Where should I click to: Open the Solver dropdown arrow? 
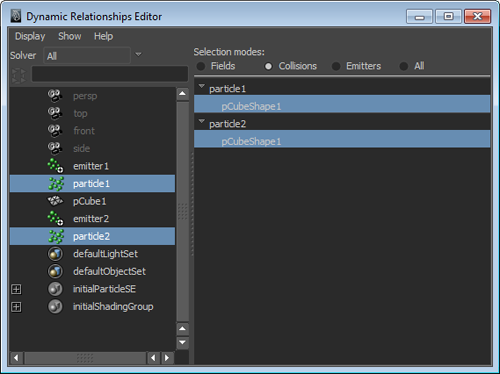tap(138, 55)
